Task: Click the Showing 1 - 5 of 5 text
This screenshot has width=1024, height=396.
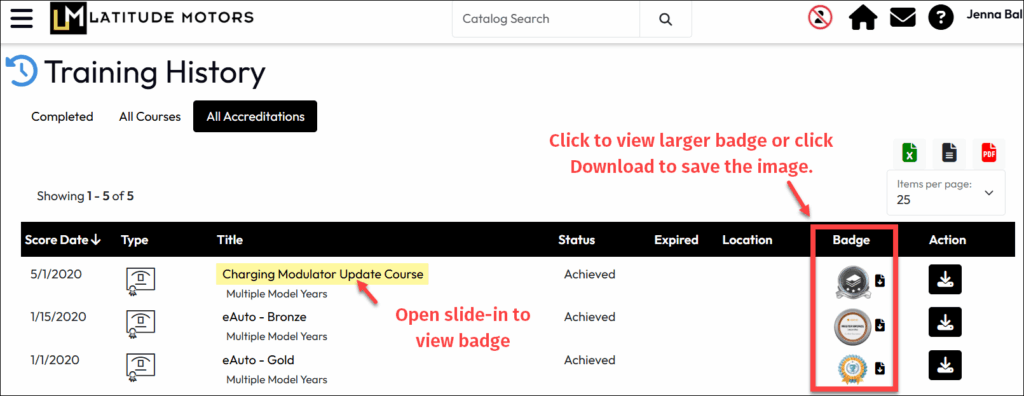Action: [86, 196]
